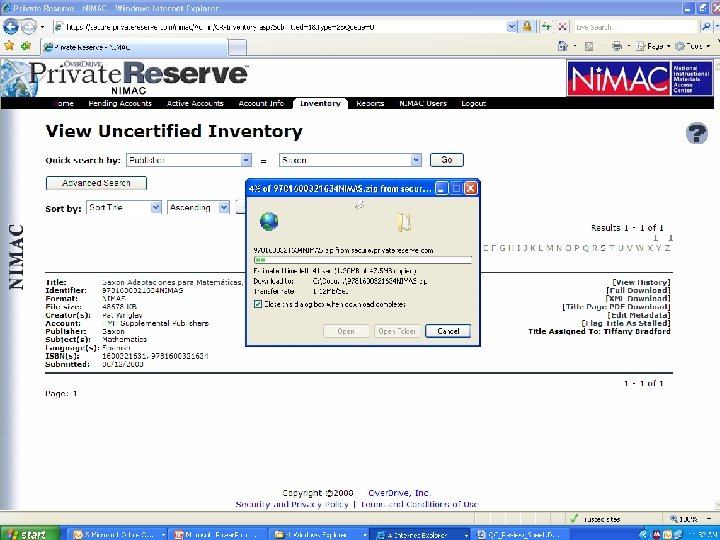This screenshot has width=720, height=540.
Task: Click the Stop loading red X icon
Action: click(x=562, y=27)
